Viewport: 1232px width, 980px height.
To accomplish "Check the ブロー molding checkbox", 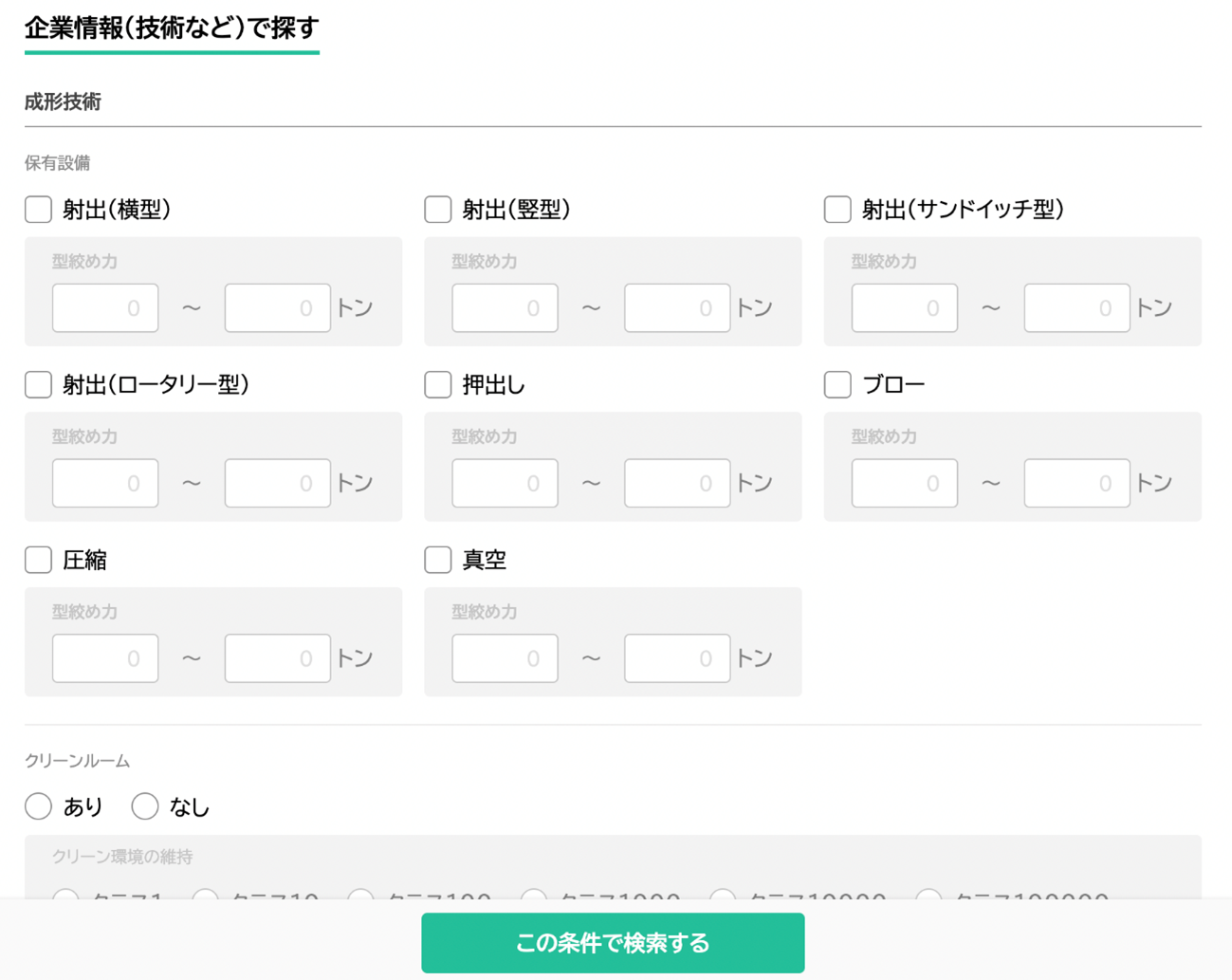I will pos(837,383).
